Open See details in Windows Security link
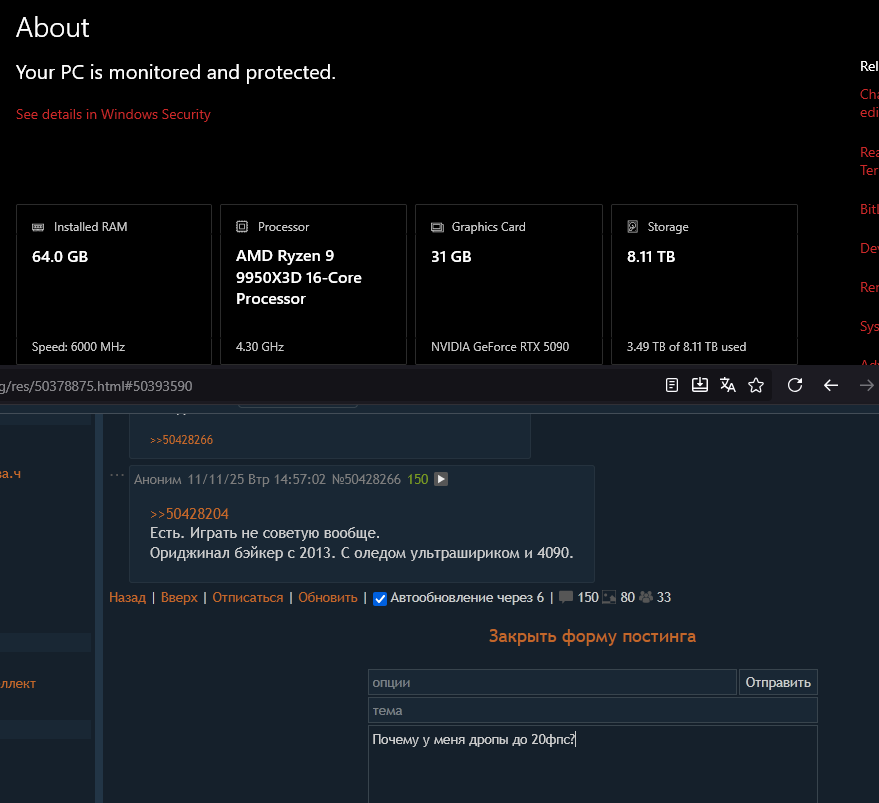 pyautogui.click(x=113, y=114)
